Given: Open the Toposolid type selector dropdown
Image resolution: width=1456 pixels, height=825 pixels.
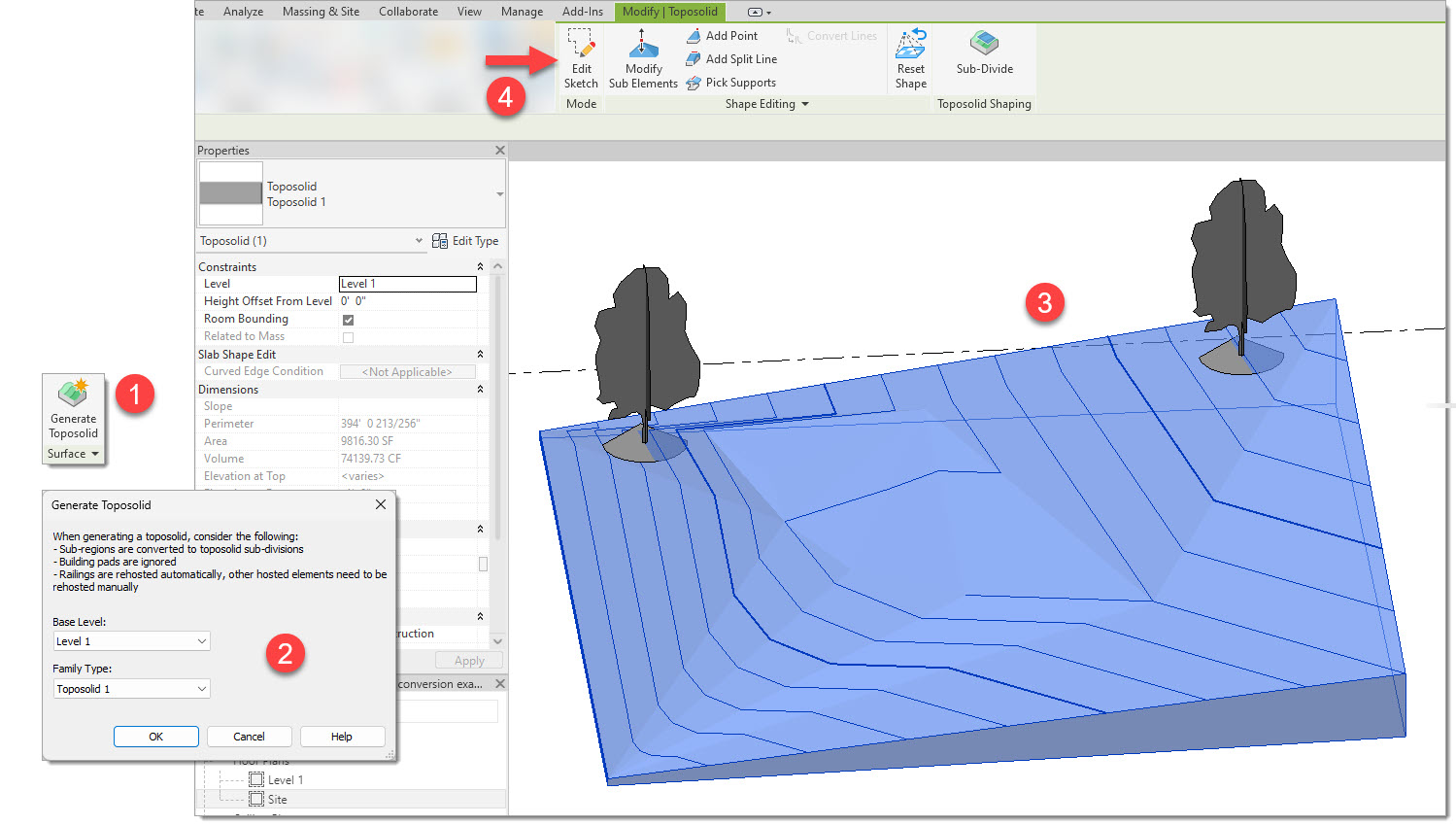Looking at the screenshot, I should [500, 194].
